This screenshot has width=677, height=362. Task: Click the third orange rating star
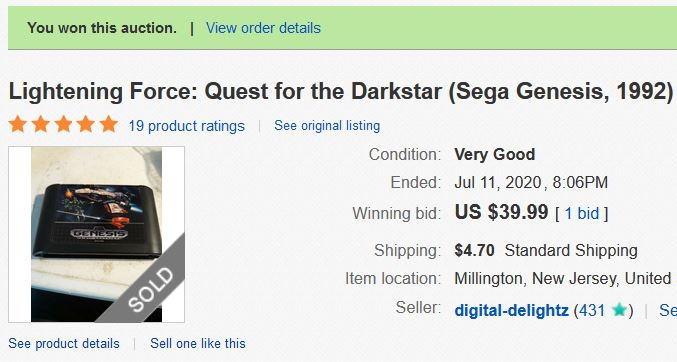(63, 124)
